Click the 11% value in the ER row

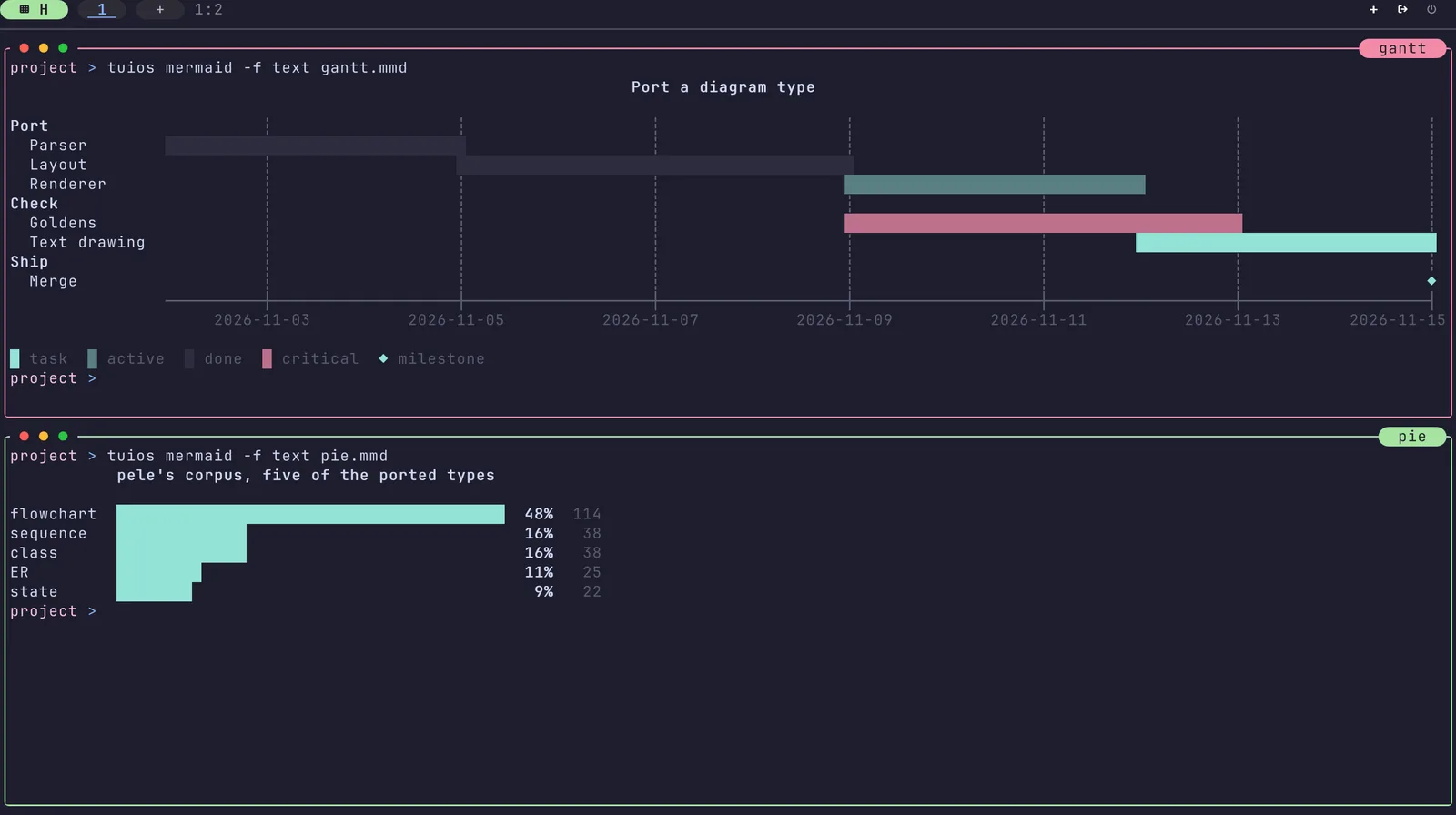(539, 573)
